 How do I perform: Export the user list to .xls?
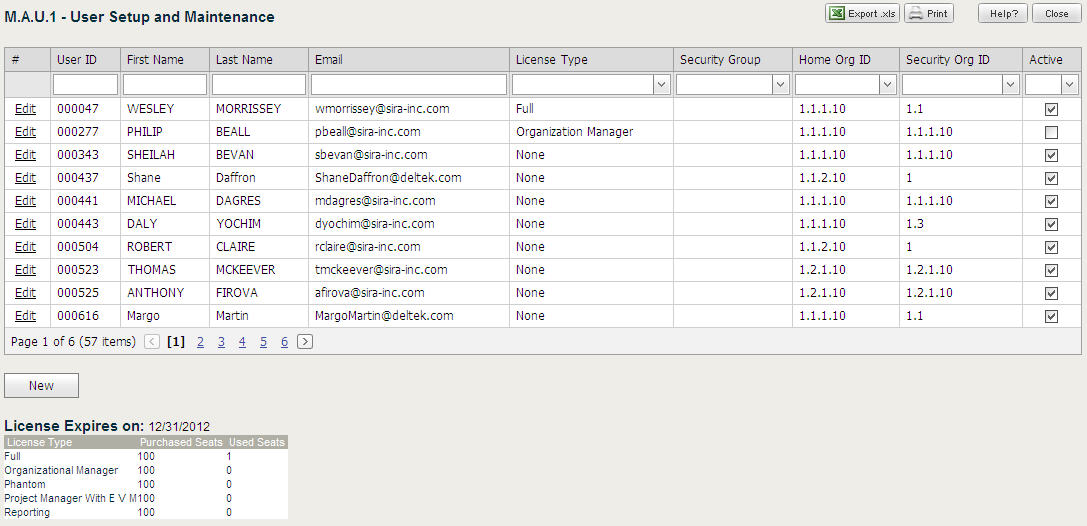863,14
